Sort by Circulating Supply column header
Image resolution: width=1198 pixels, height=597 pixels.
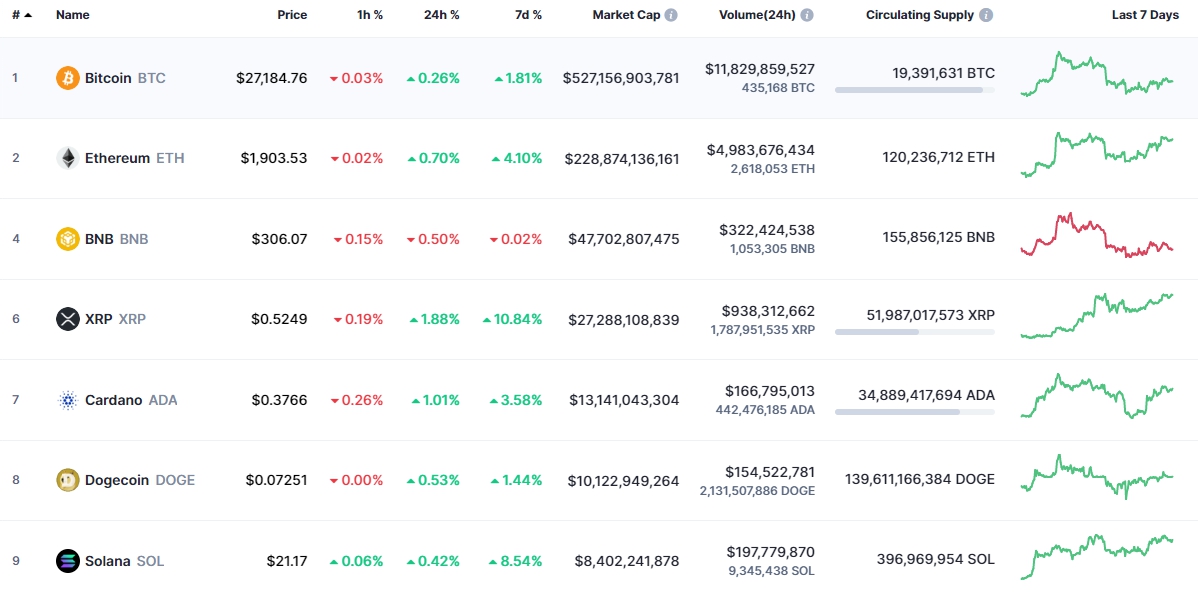pos(920,15)
